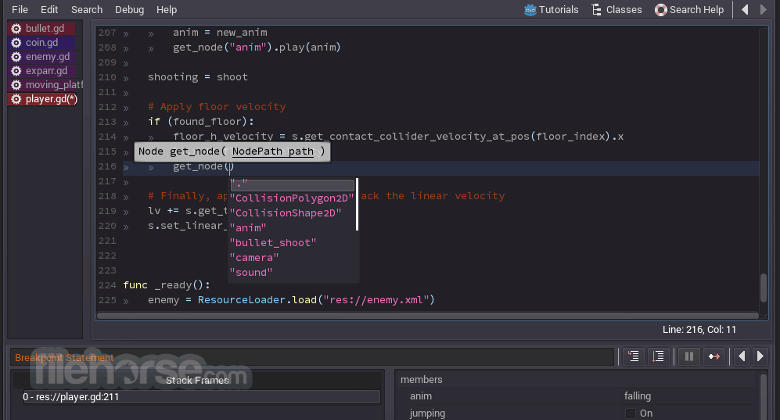Open the Search menu
780x420 pixels.
coord(87,9)
